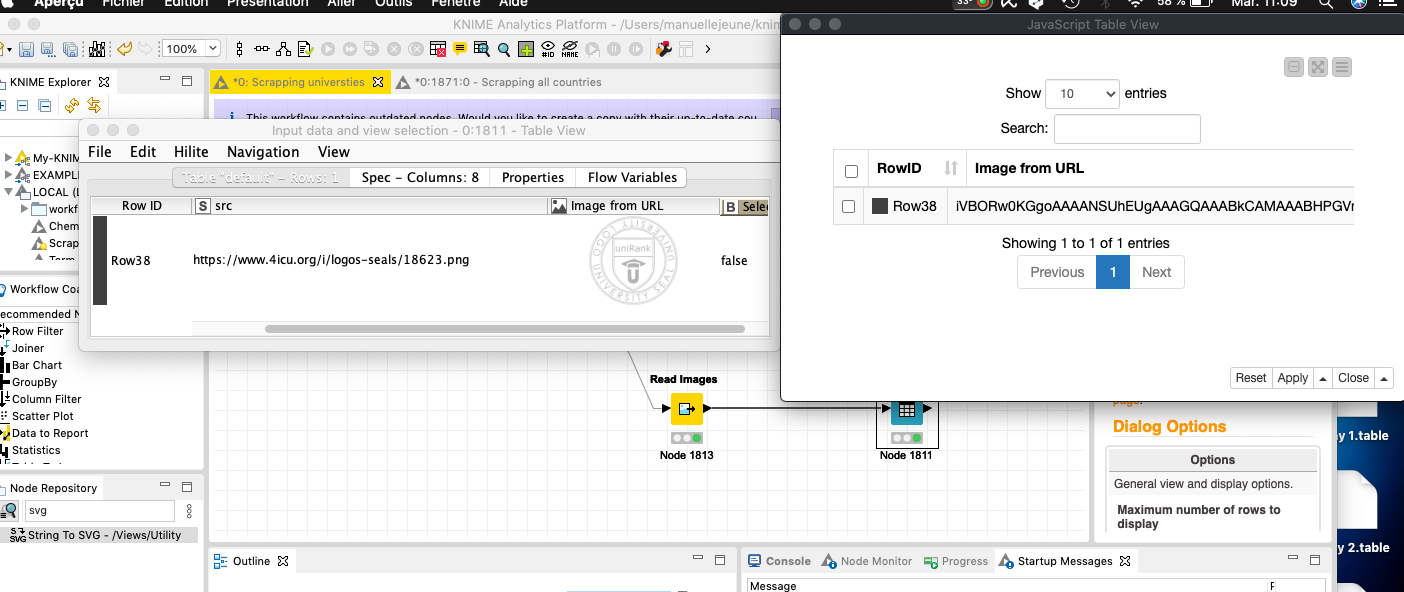Open the Hilite menu in Table View
Viewport: 1404px width, 592px height.
tap(191, 152)
